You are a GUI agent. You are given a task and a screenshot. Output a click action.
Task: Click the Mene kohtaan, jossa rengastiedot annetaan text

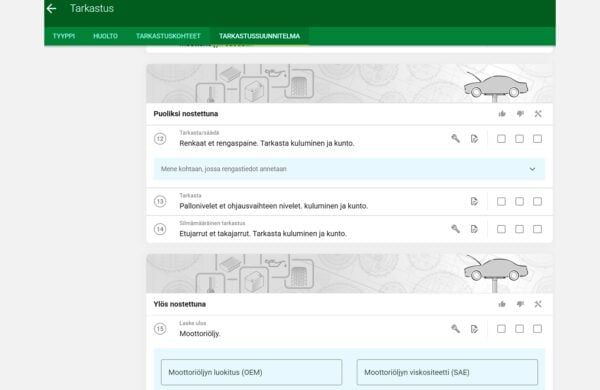click(x=223, y=169)
